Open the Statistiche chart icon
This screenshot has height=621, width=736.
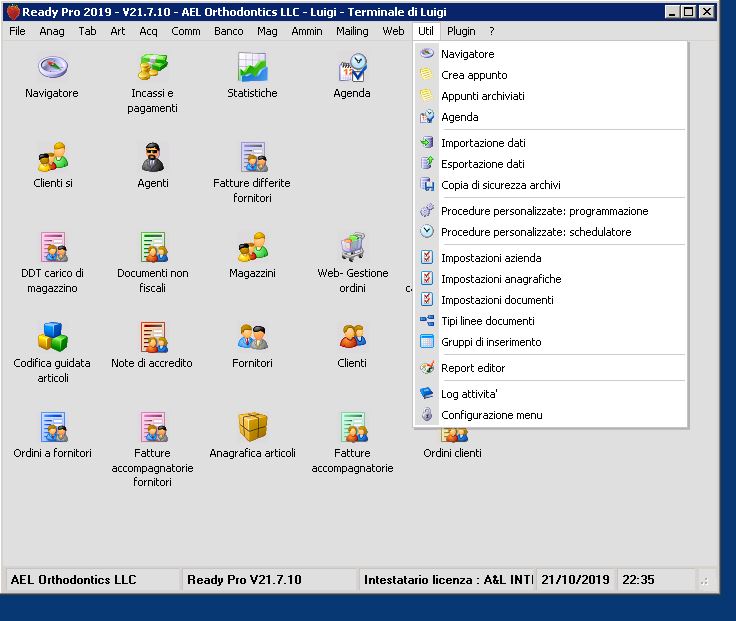[253, 67]
